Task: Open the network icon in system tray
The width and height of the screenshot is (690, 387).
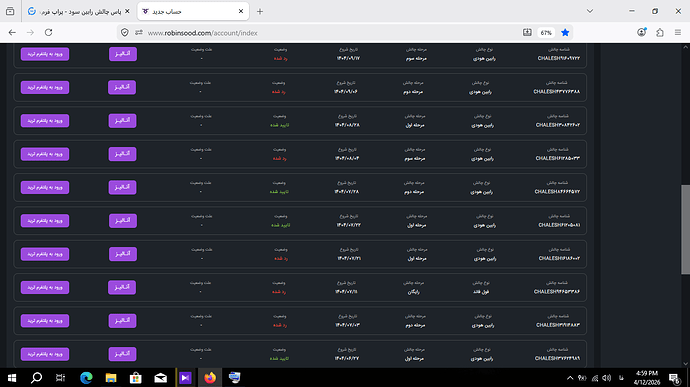Action: point(595,378)
